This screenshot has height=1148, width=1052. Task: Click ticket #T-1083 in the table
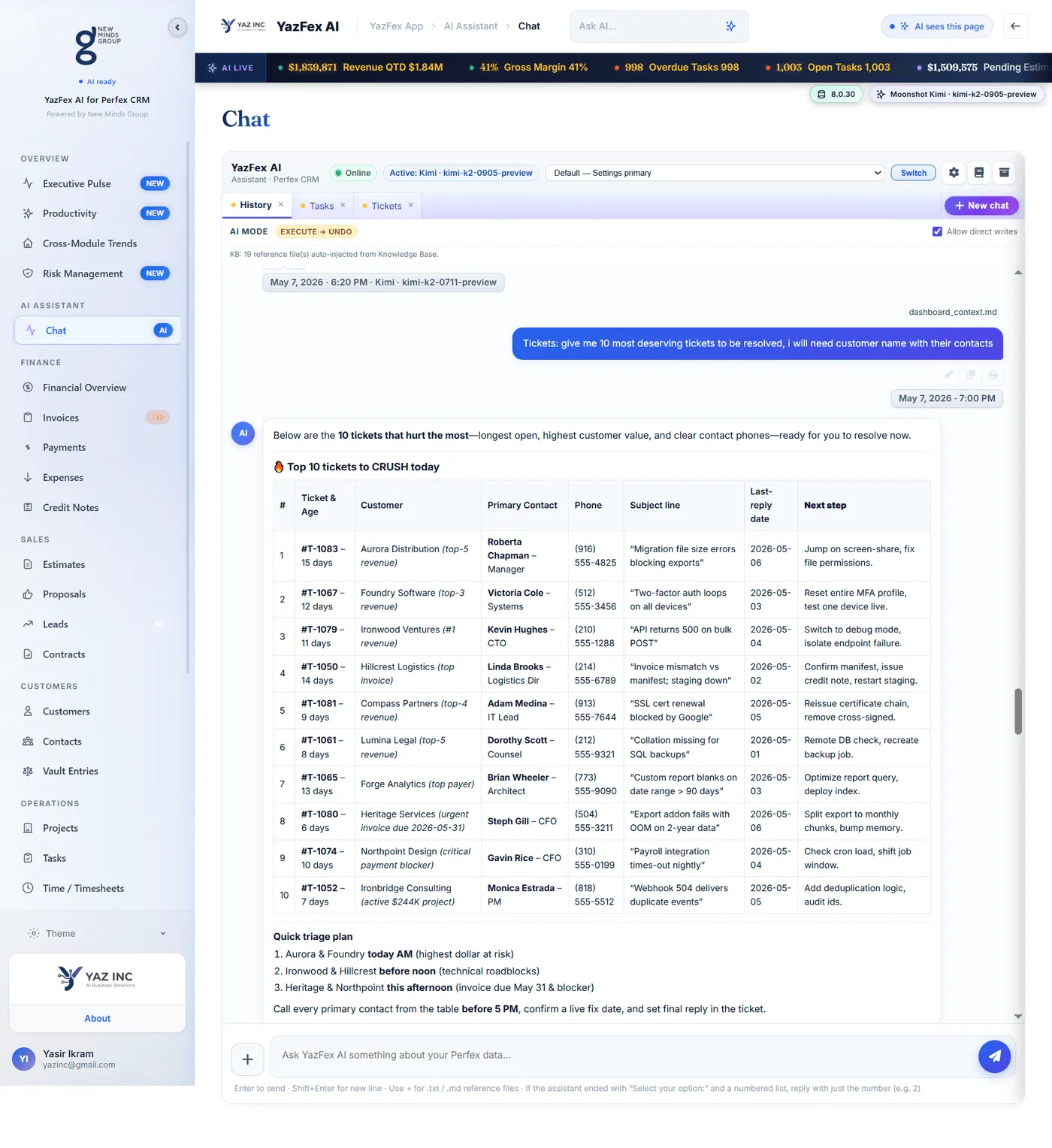[319, 549]
